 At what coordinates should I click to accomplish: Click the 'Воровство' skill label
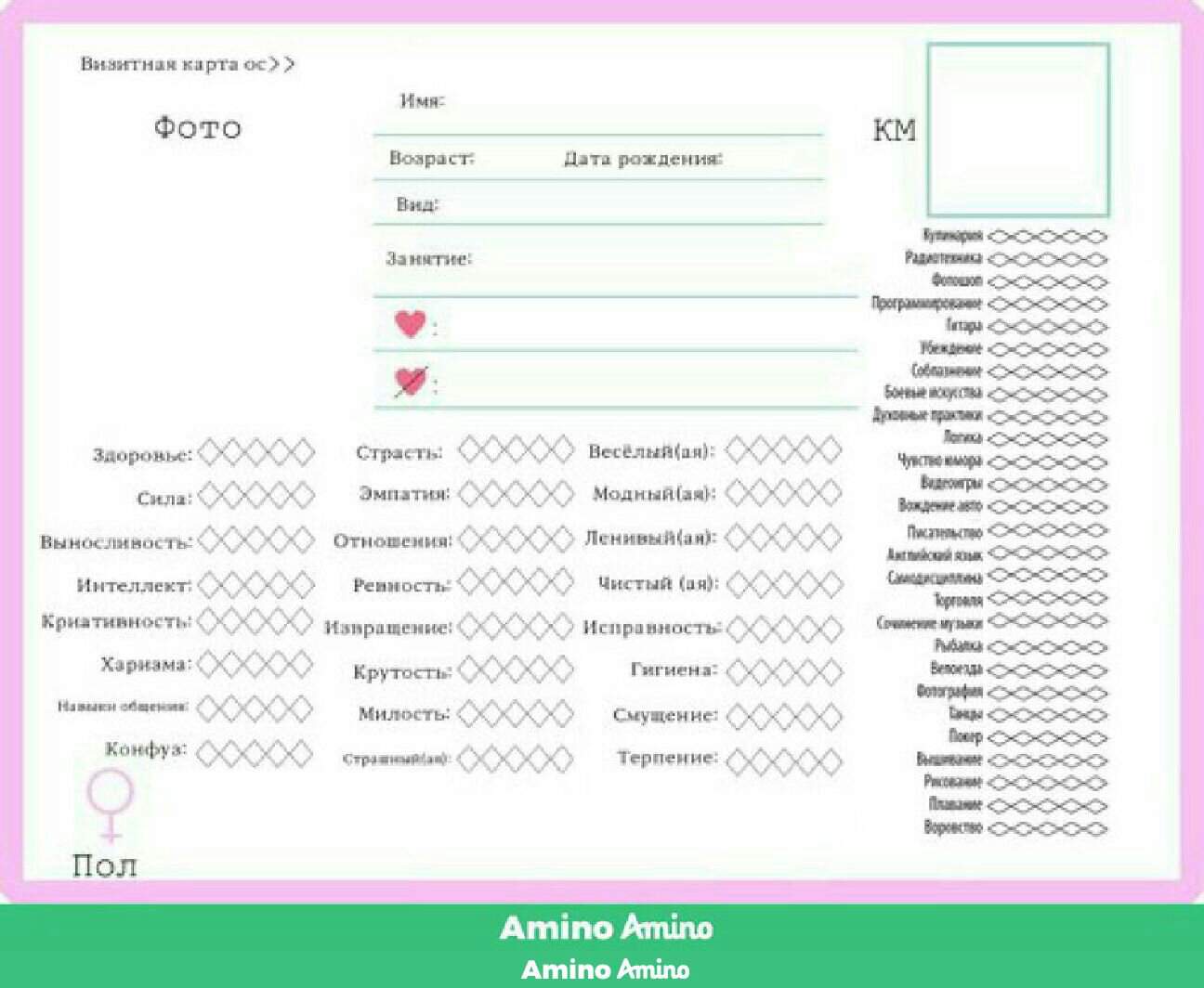(x=953, y=826)
